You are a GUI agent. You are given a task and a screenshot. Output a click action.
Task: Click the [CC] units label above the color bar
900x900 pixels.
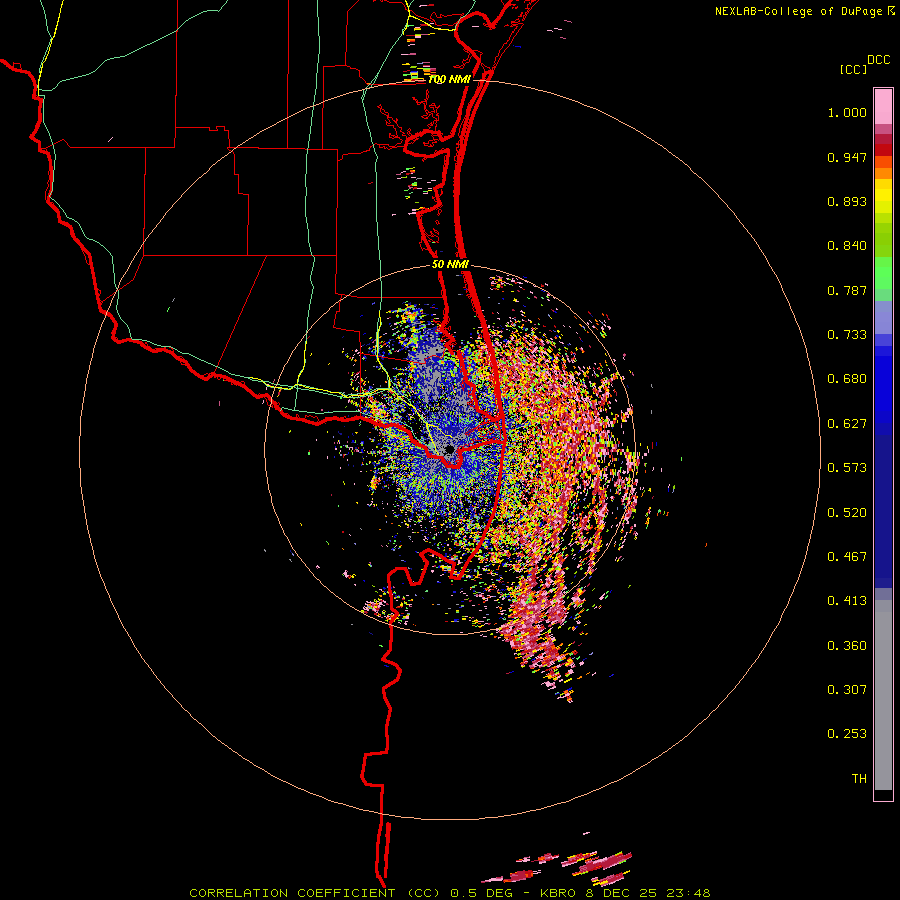[x=853, y=69]
